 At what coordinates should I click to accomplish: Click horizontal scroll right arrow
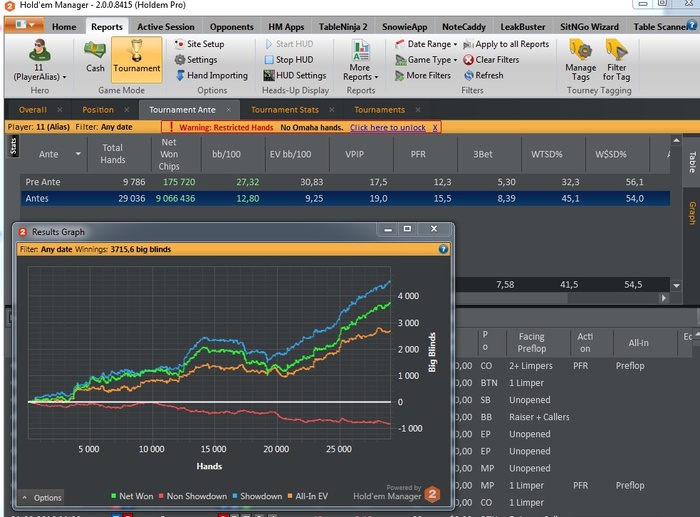tap(663, 298)
